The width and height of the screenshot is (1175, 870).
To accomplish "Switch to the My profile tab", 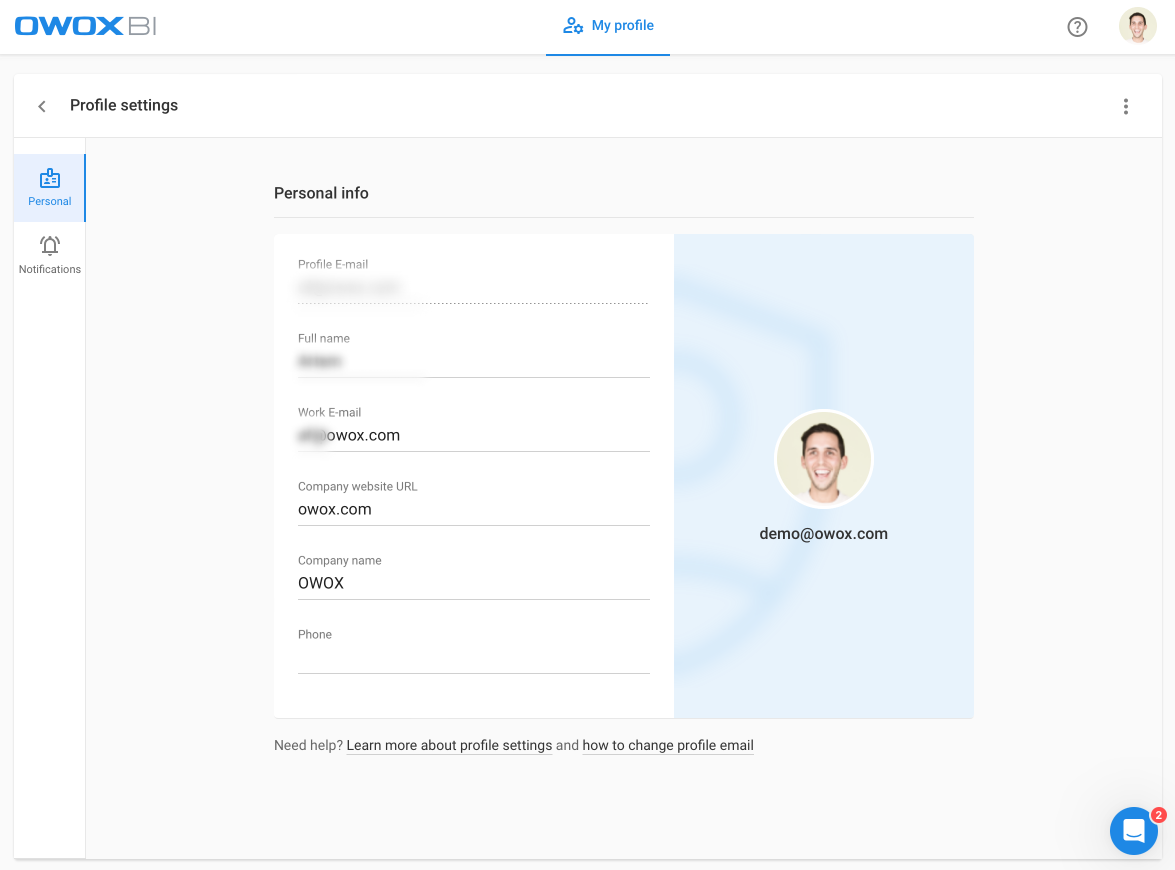I will click(608, 27).
